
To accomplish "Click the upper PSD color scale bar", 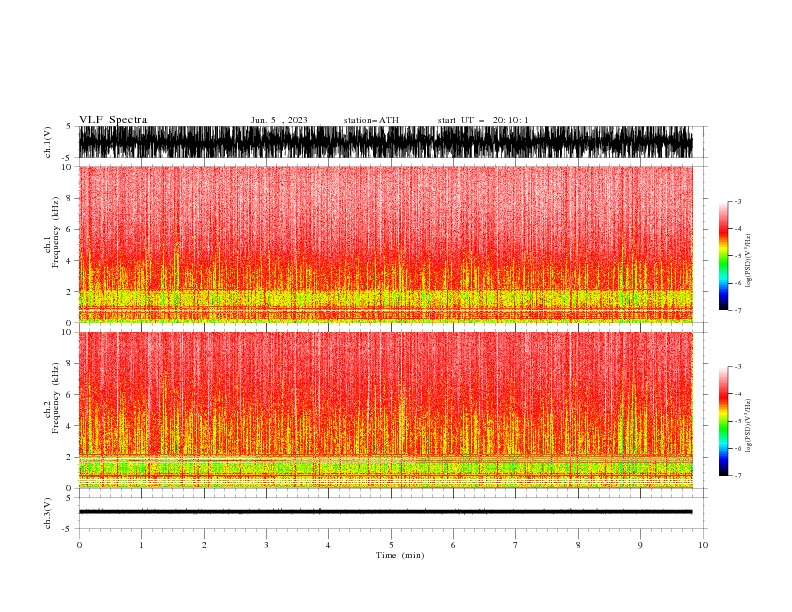I will click(x=723, y=256).
